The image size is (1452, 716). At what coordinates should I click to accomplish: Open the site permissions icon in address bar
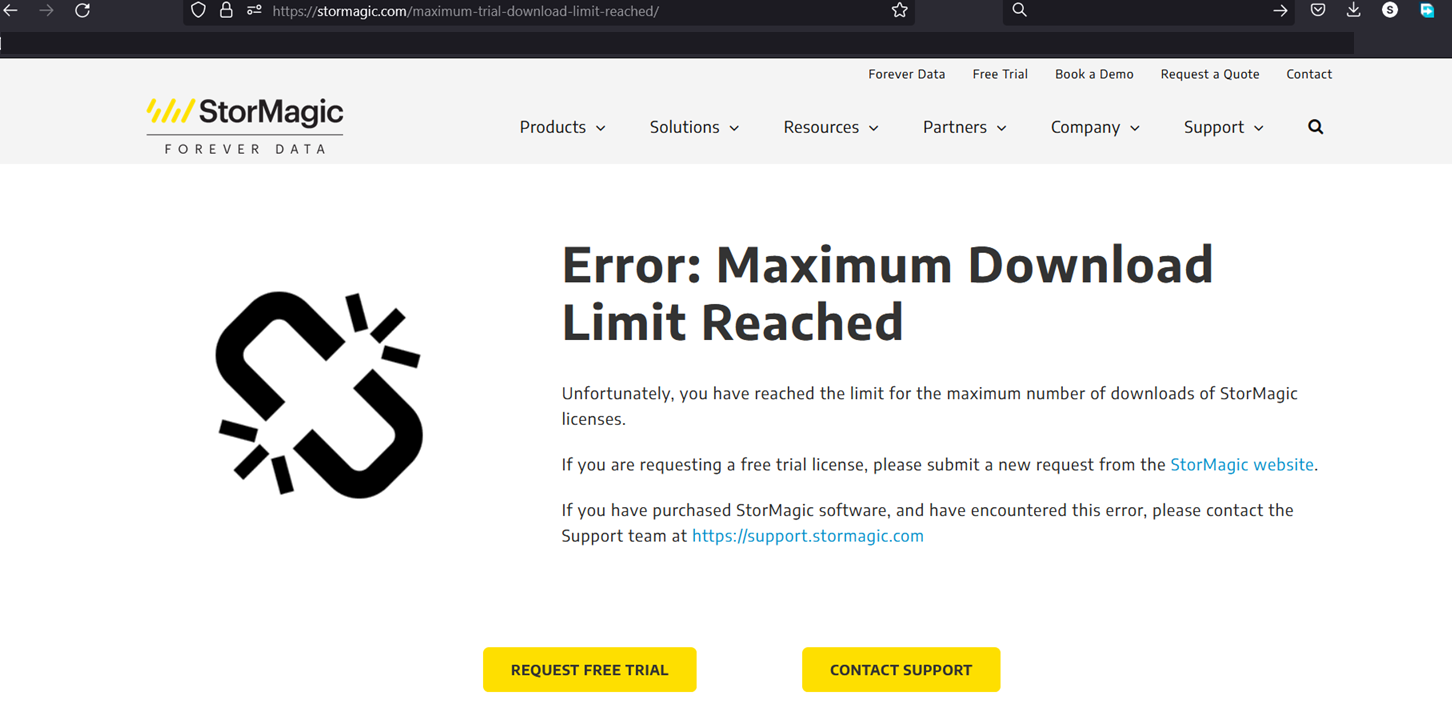click(254, 10)
